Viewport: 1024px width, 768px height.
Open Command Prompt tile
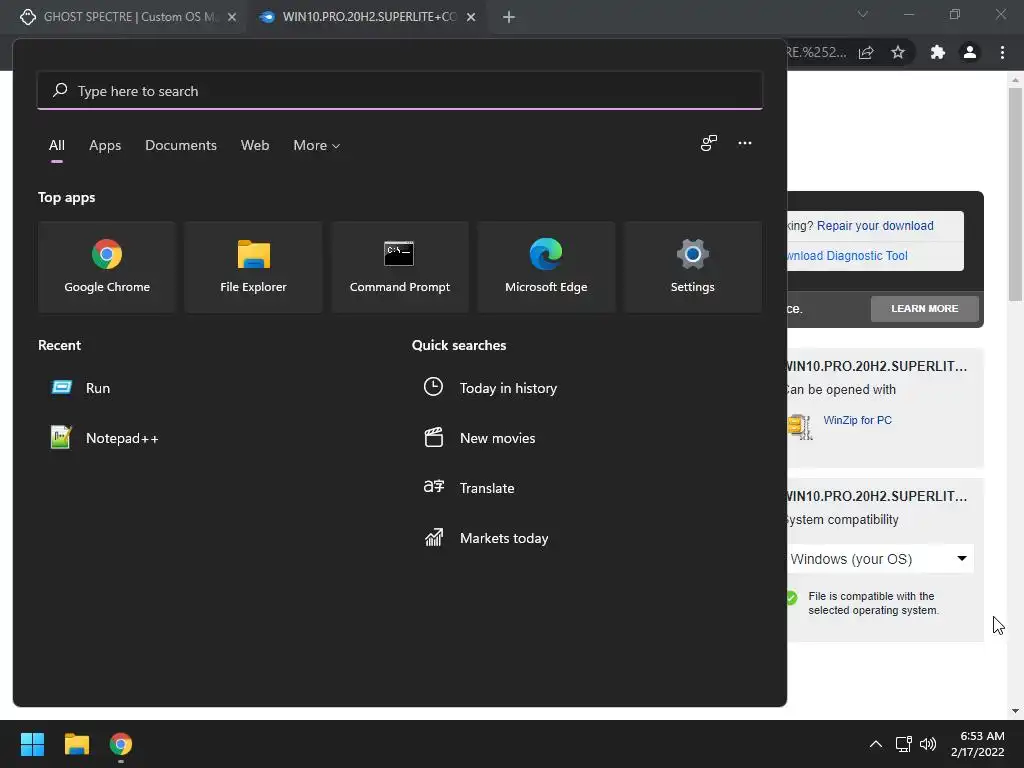tap(400, 266)
